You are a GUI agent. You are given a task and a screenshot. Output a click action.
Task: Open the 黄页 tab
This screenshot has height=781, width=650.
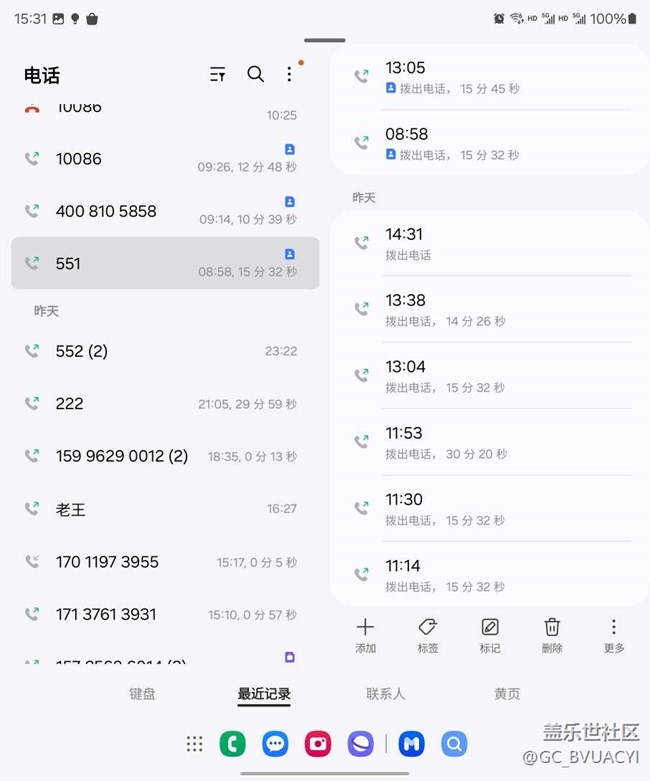pos(507,694)
